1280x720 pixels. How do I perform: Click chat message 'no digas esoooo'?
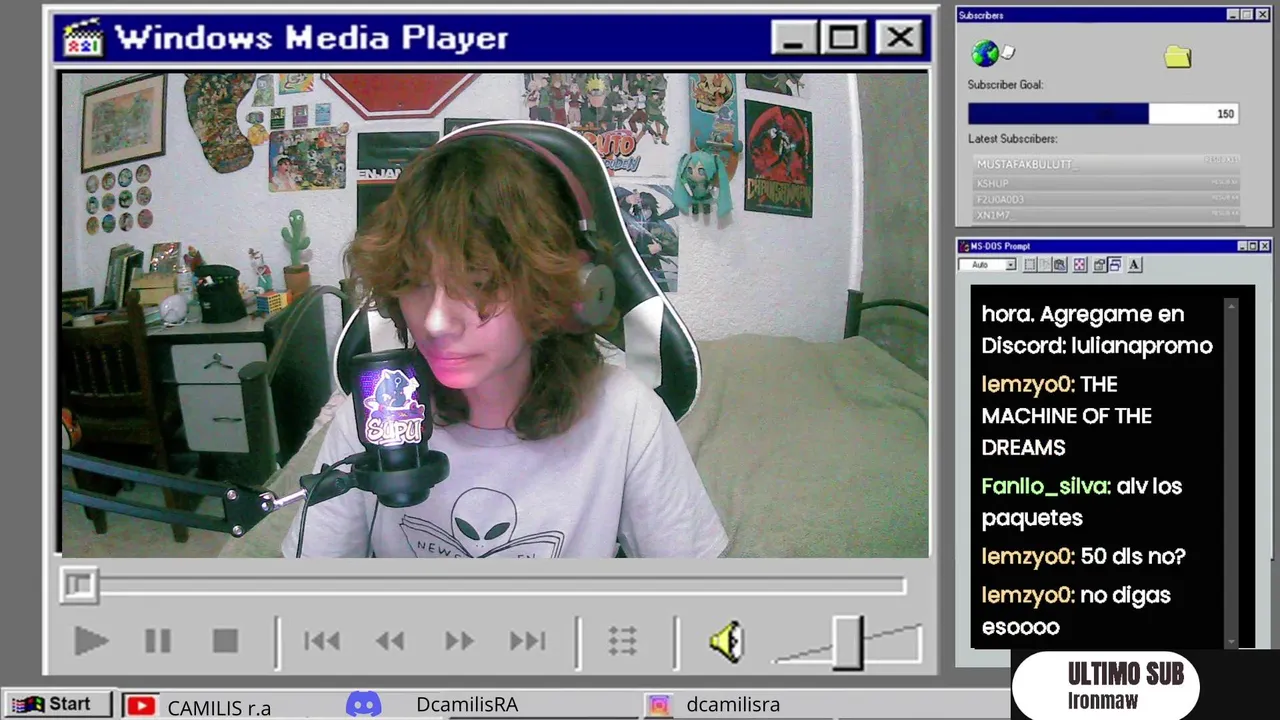tap(1076, 611)
